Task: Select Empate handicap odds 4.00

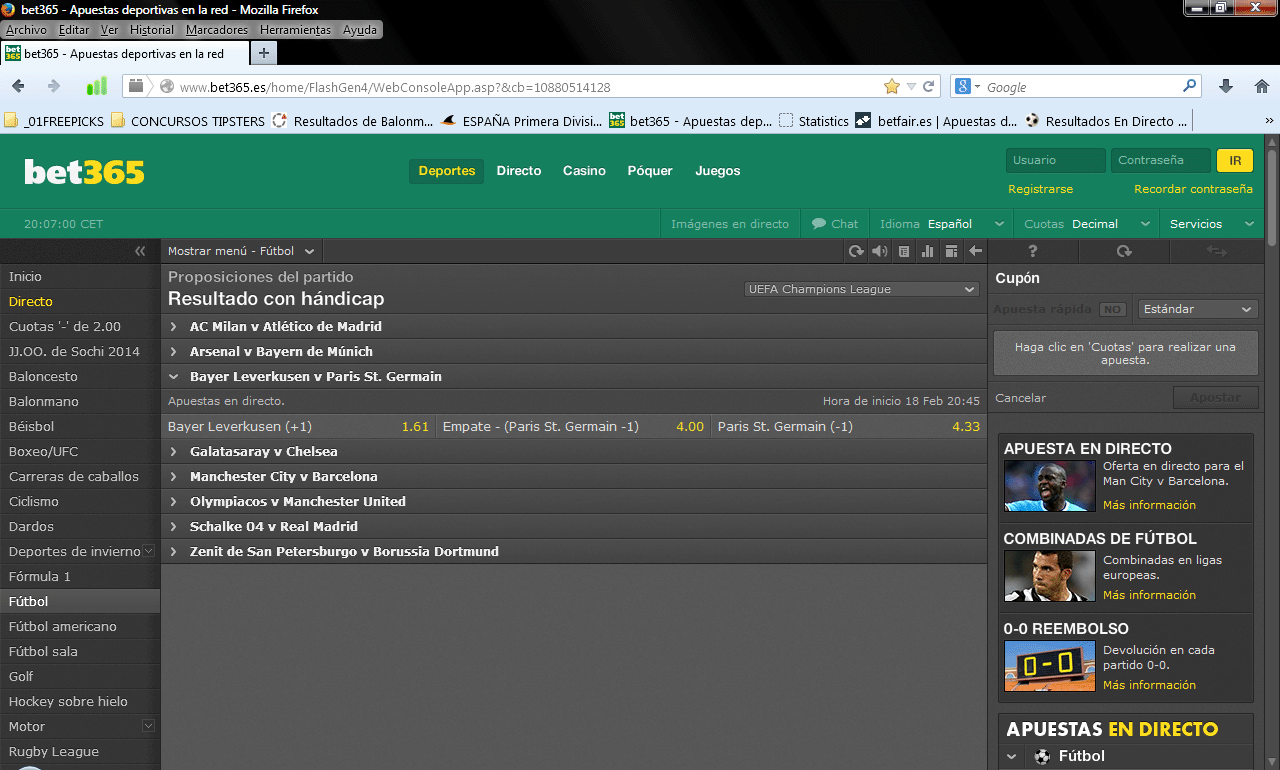Action: pyautogui.click(x=573, y=426)
